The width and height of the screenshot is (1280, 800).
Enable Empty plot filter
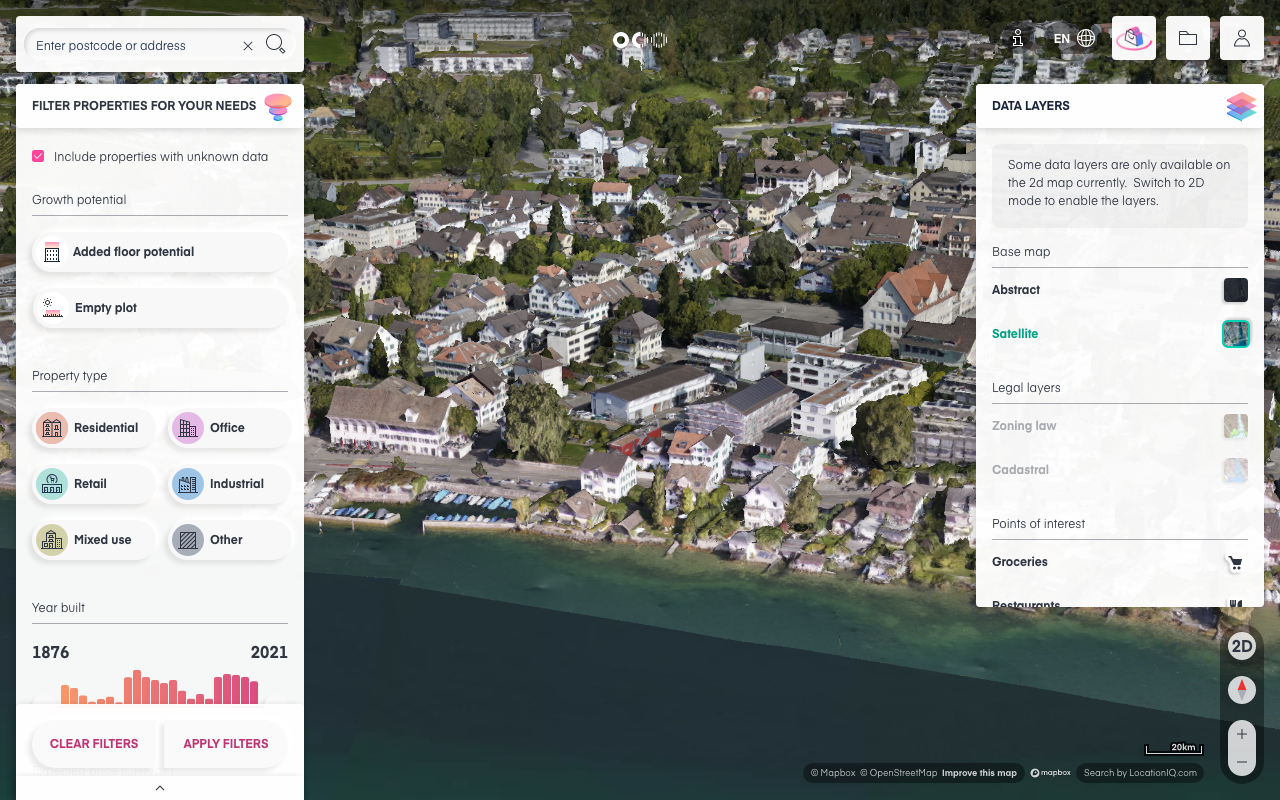pos(160,308)
